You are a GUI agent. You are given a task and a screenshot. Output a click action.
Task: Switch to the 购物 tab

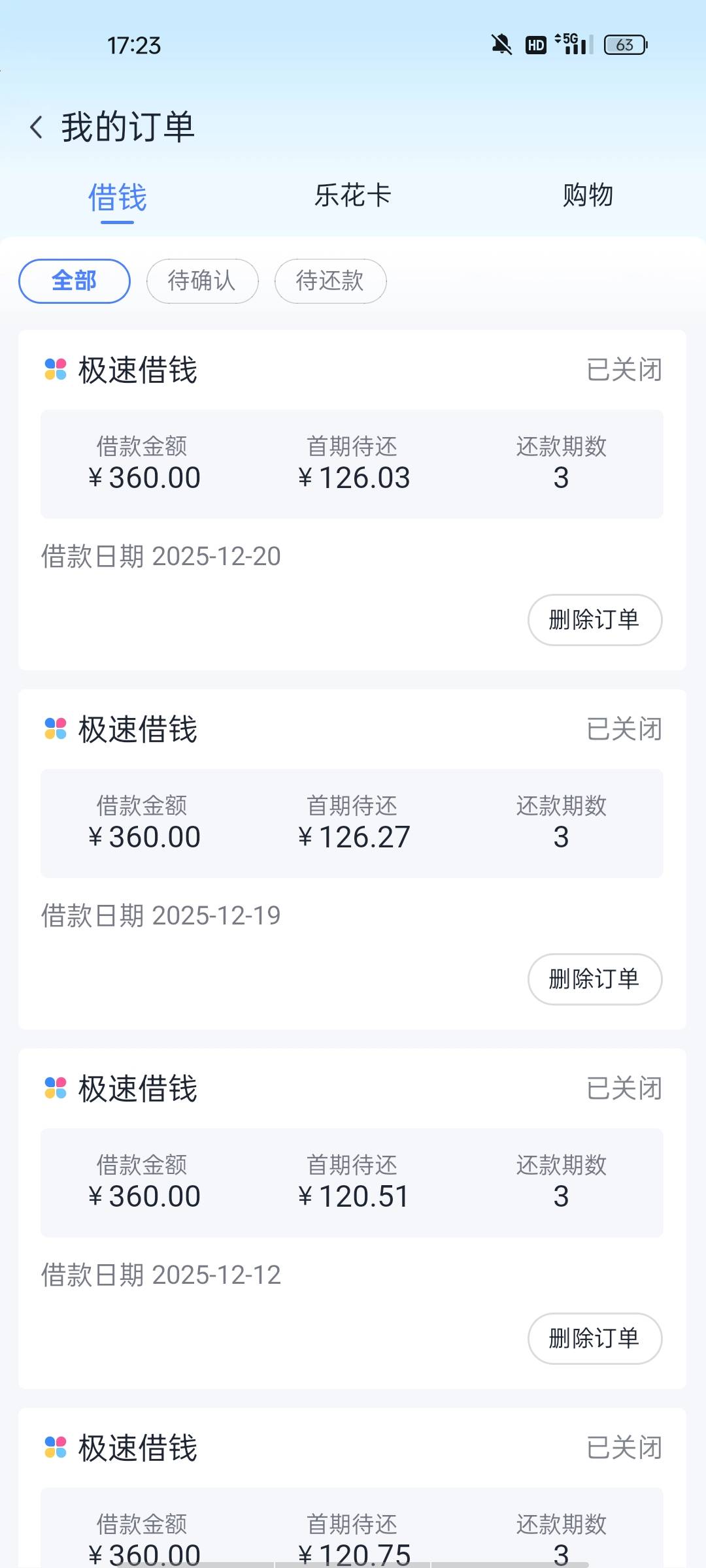588,195
